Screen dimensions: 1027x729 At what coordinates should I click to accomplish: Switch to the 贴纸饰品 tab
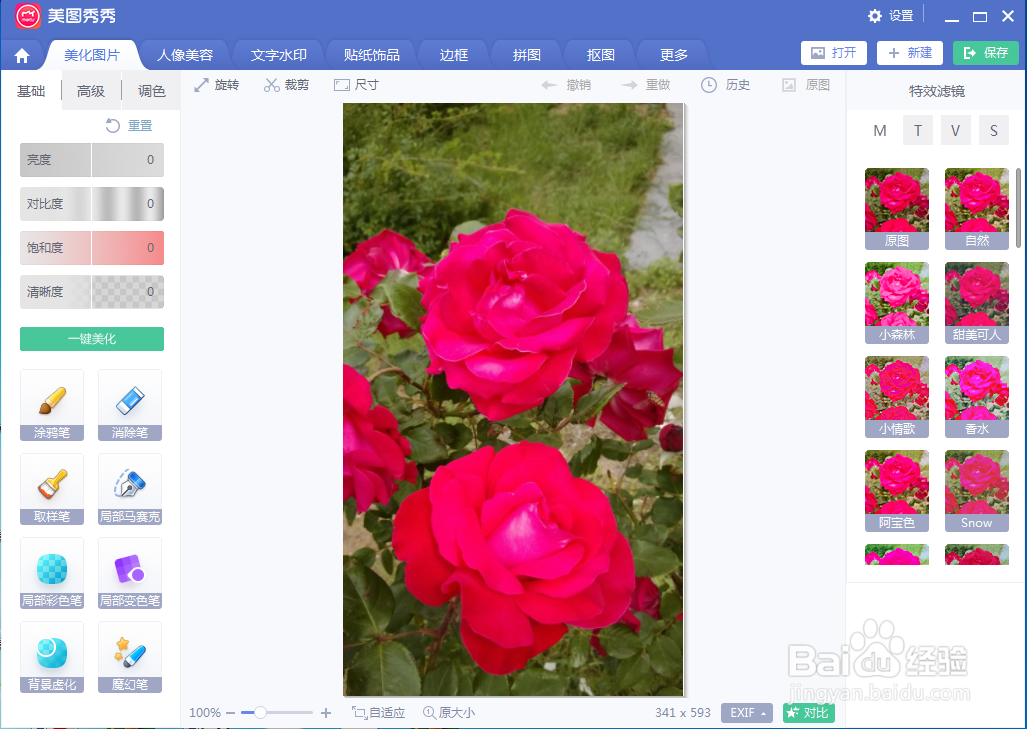pos(371,55)
